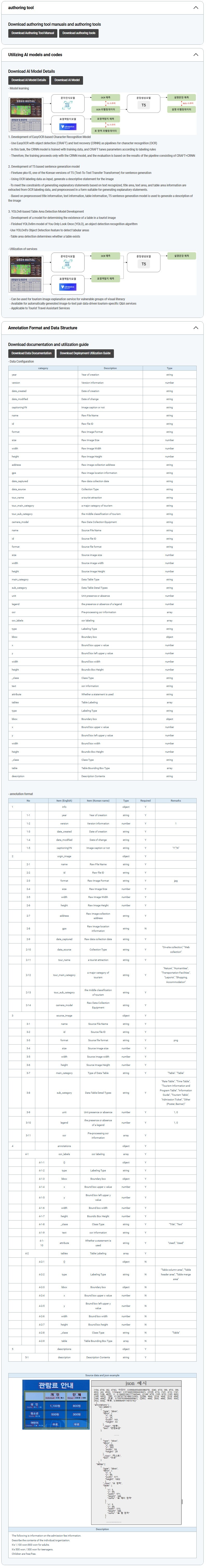Open Download Deployment Utilization Guide
Viewport: 206px width, 1568px height.
pyautogui.click(x=85, y=353)
